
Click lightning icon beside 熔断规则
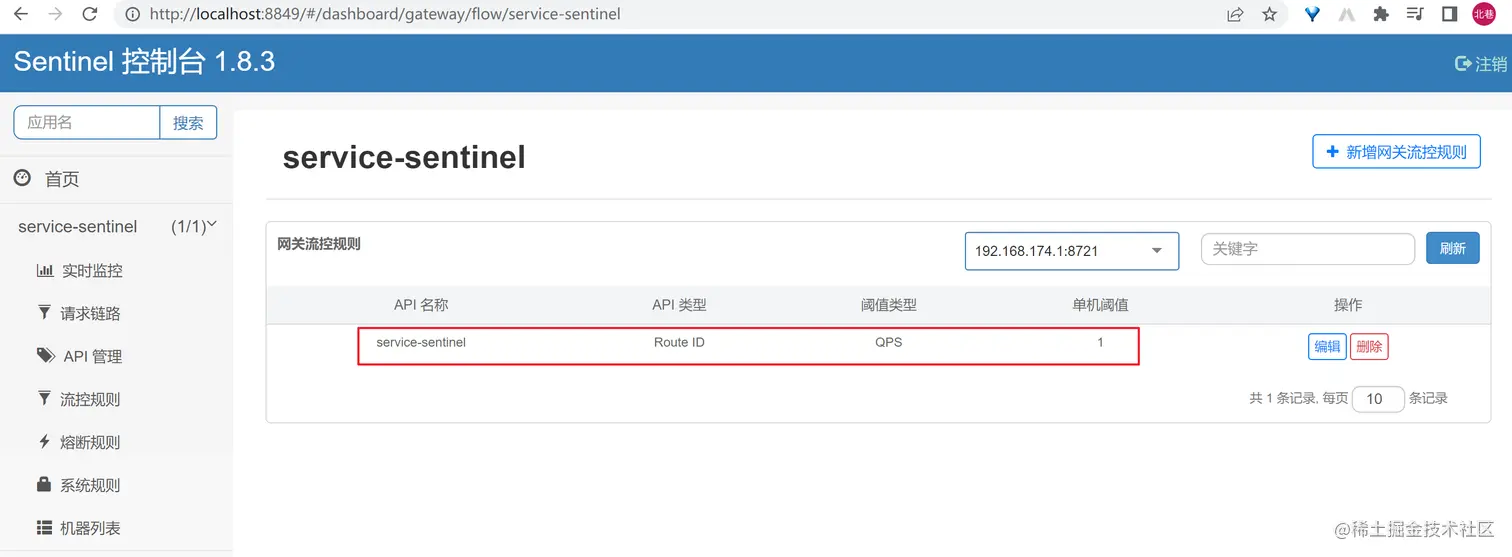coord(44,441)
